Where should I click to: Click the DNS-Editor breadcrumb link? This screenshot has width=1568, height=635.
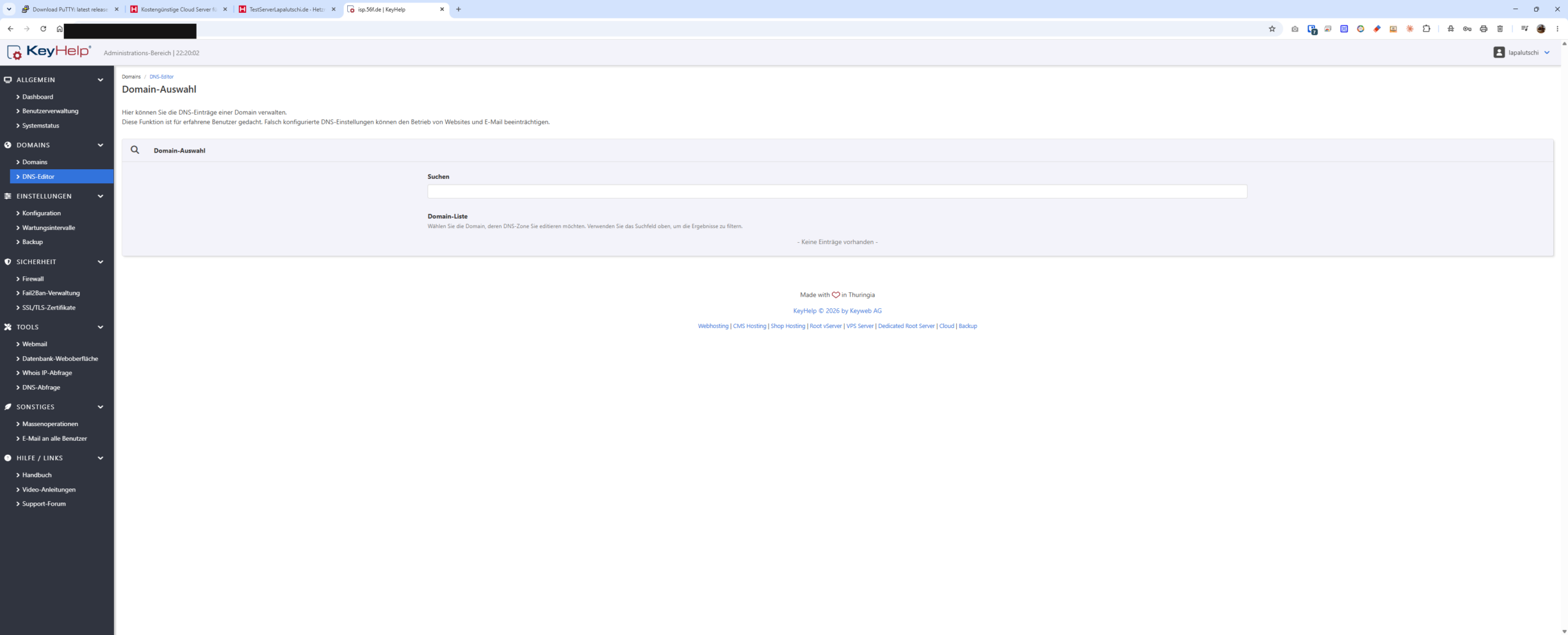pyautogui.click(x=162, y=77)
